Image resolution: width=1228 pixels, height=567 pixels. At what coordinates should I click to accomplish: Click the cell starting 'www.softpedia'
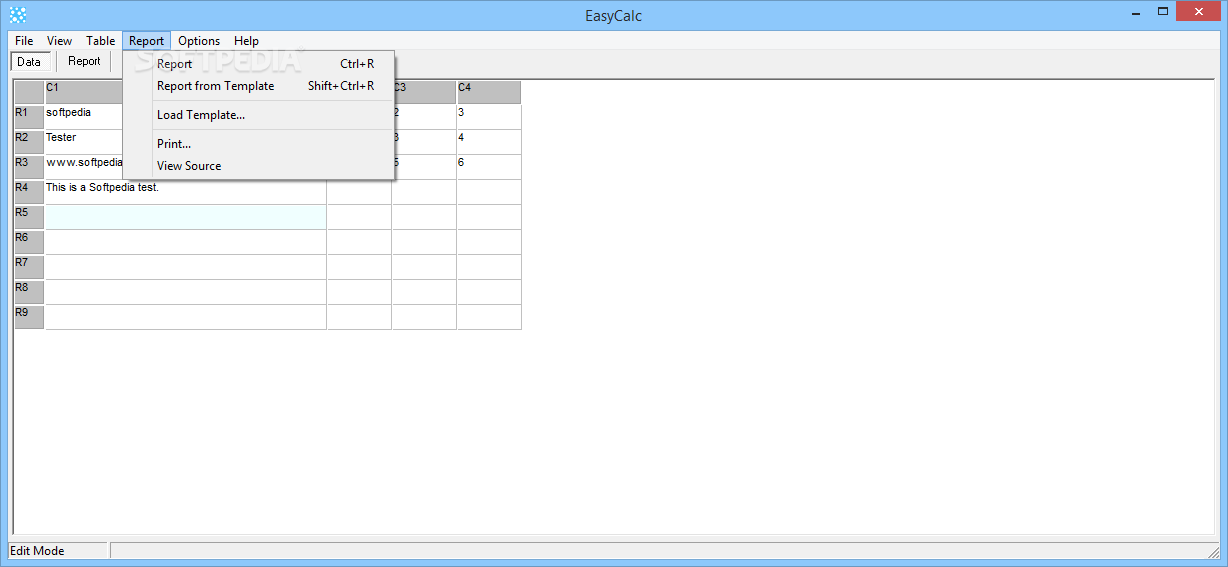point(84,167)
